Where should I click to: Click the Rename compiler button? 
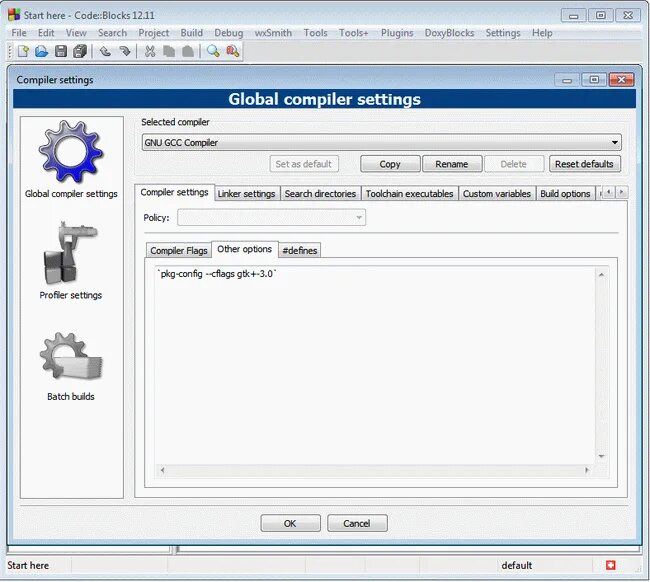pyautogui.click(x=452, y=164)
